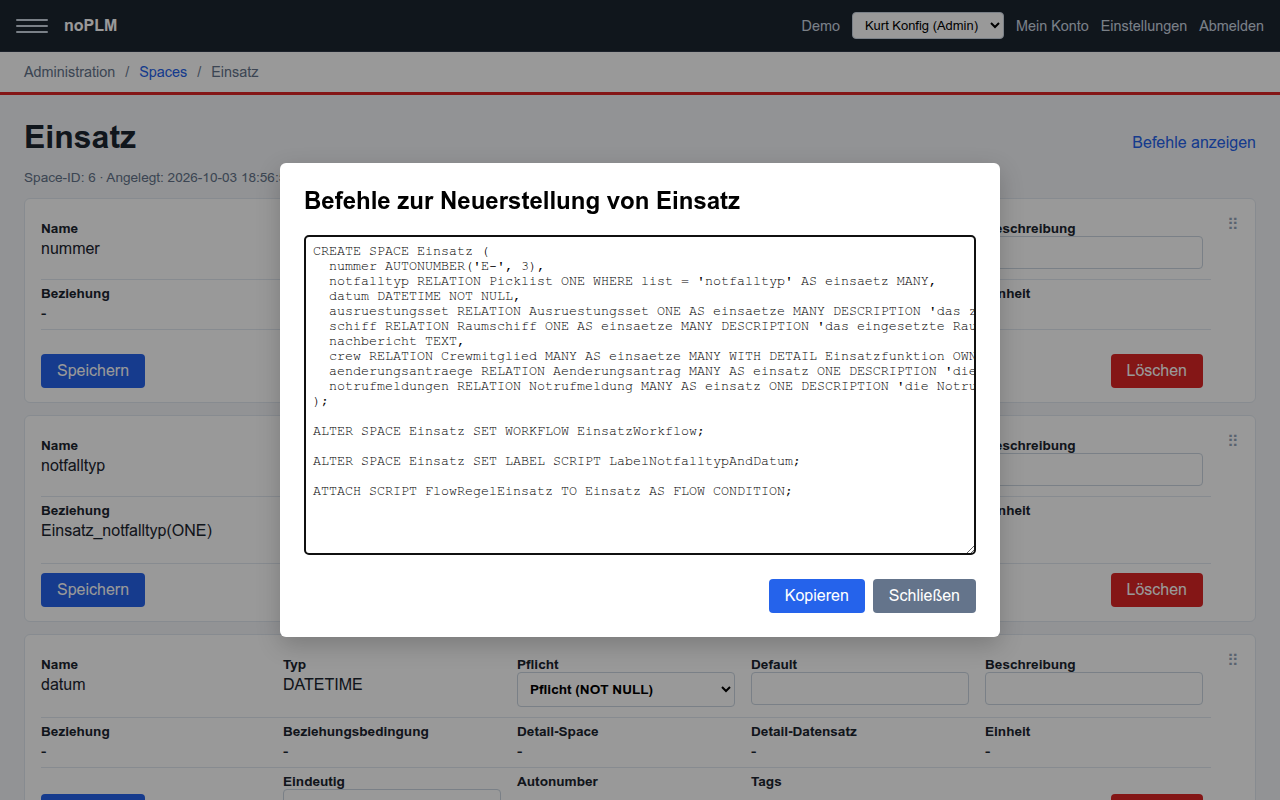Click the Beschreibung input of datum
The image size is (1280, 800).
point(1094,689)
